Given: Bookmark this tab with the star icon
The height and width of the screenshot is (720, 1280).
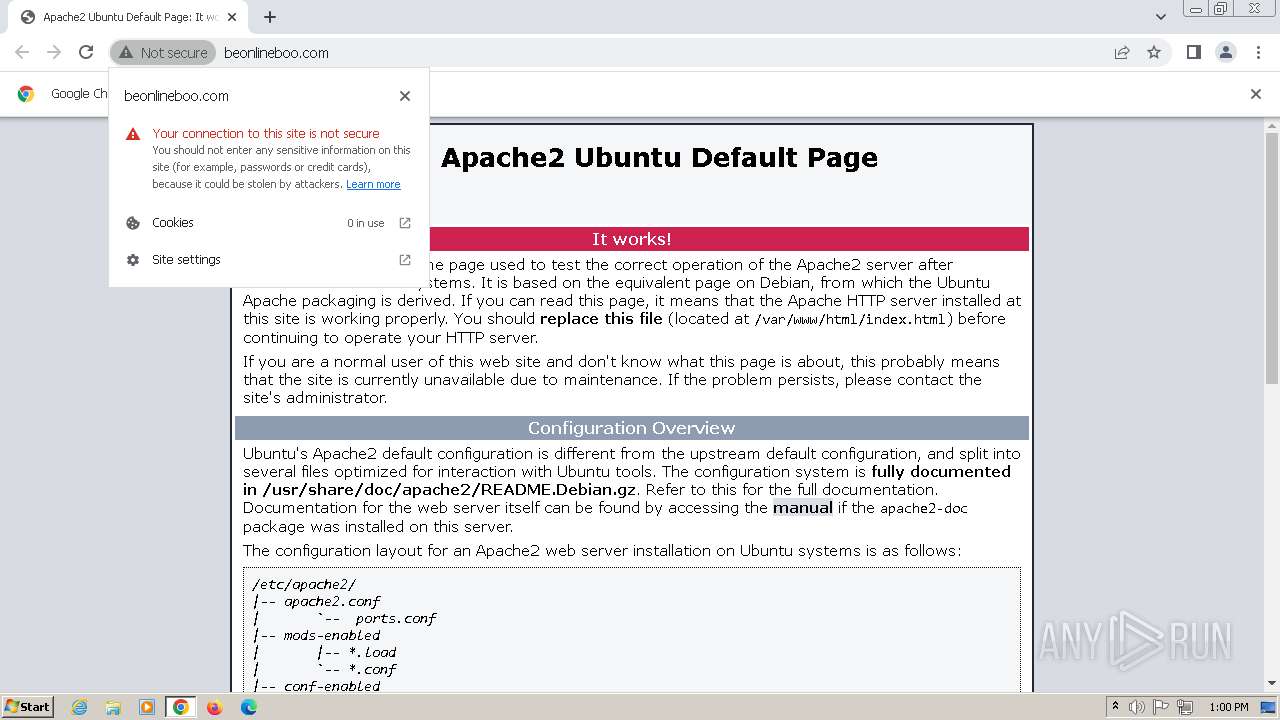Looking at the screenshot, I should pyautogui.click(x=1154, y=52).
